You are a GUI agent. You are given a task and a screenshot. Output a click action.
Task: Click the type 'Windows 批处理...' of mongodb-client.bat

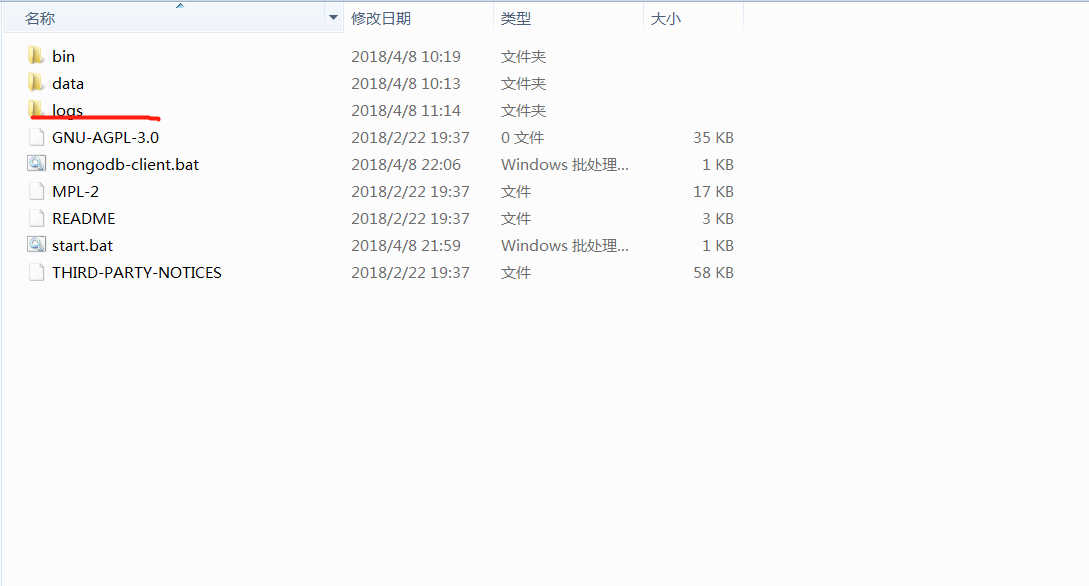click(565, 165)
